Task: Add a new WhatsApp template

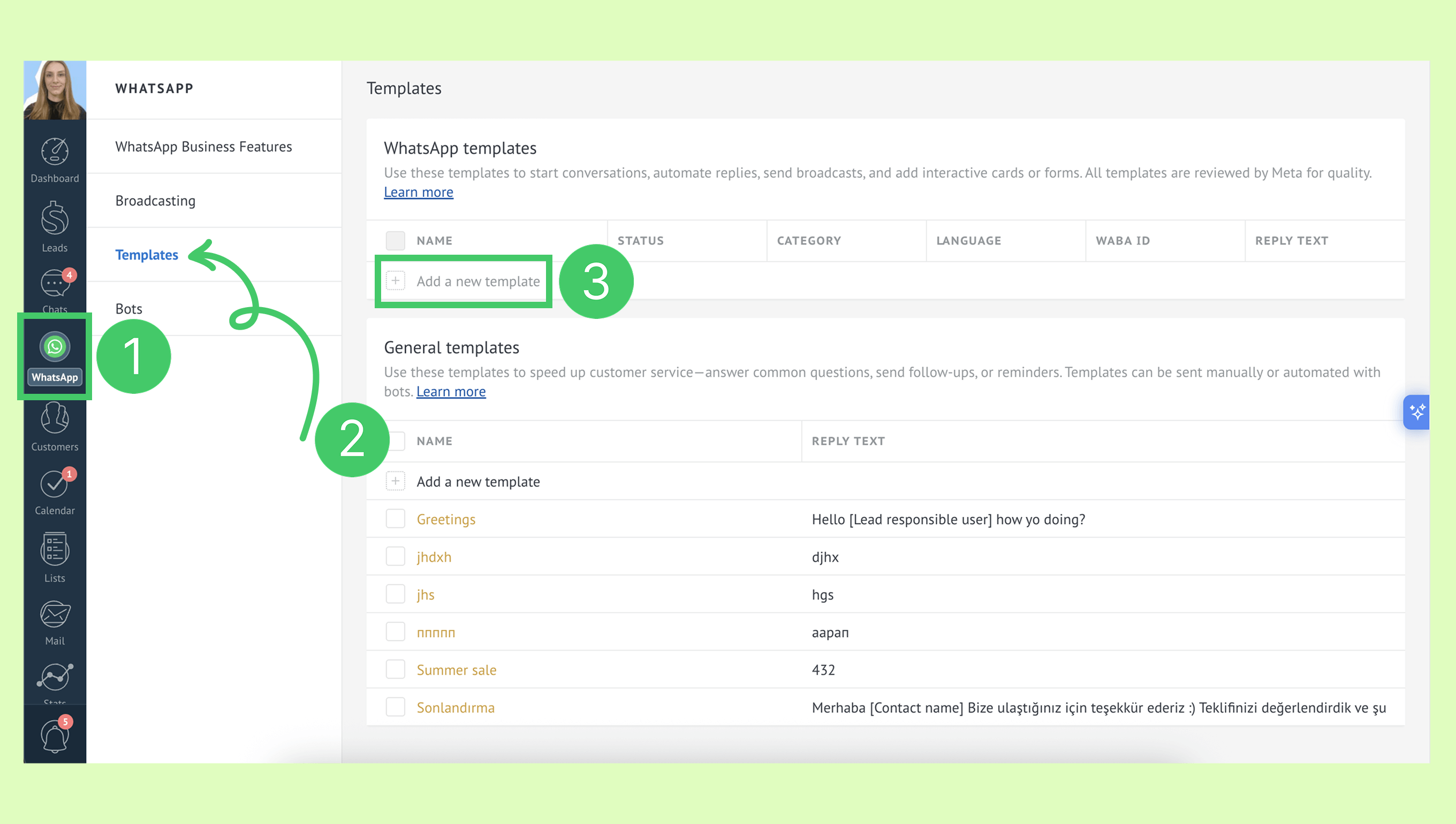Action: pyautogui.click(x=478, y=281)
